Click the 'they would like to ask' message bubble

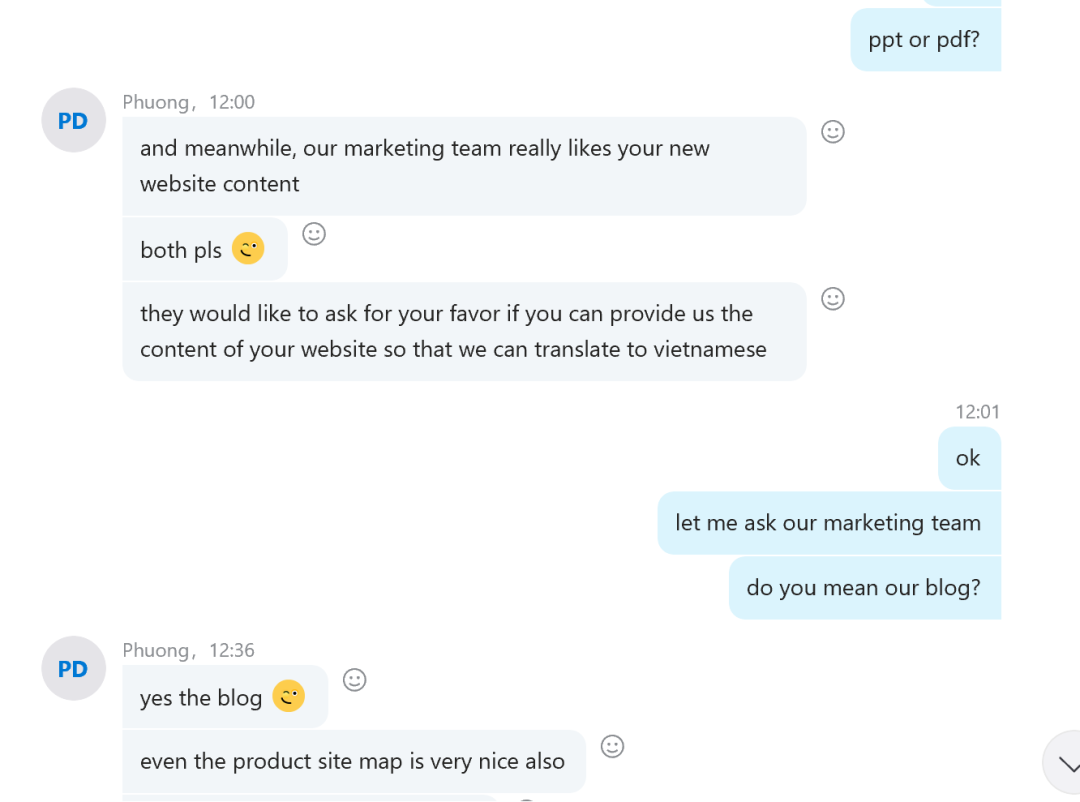[464, 331]
